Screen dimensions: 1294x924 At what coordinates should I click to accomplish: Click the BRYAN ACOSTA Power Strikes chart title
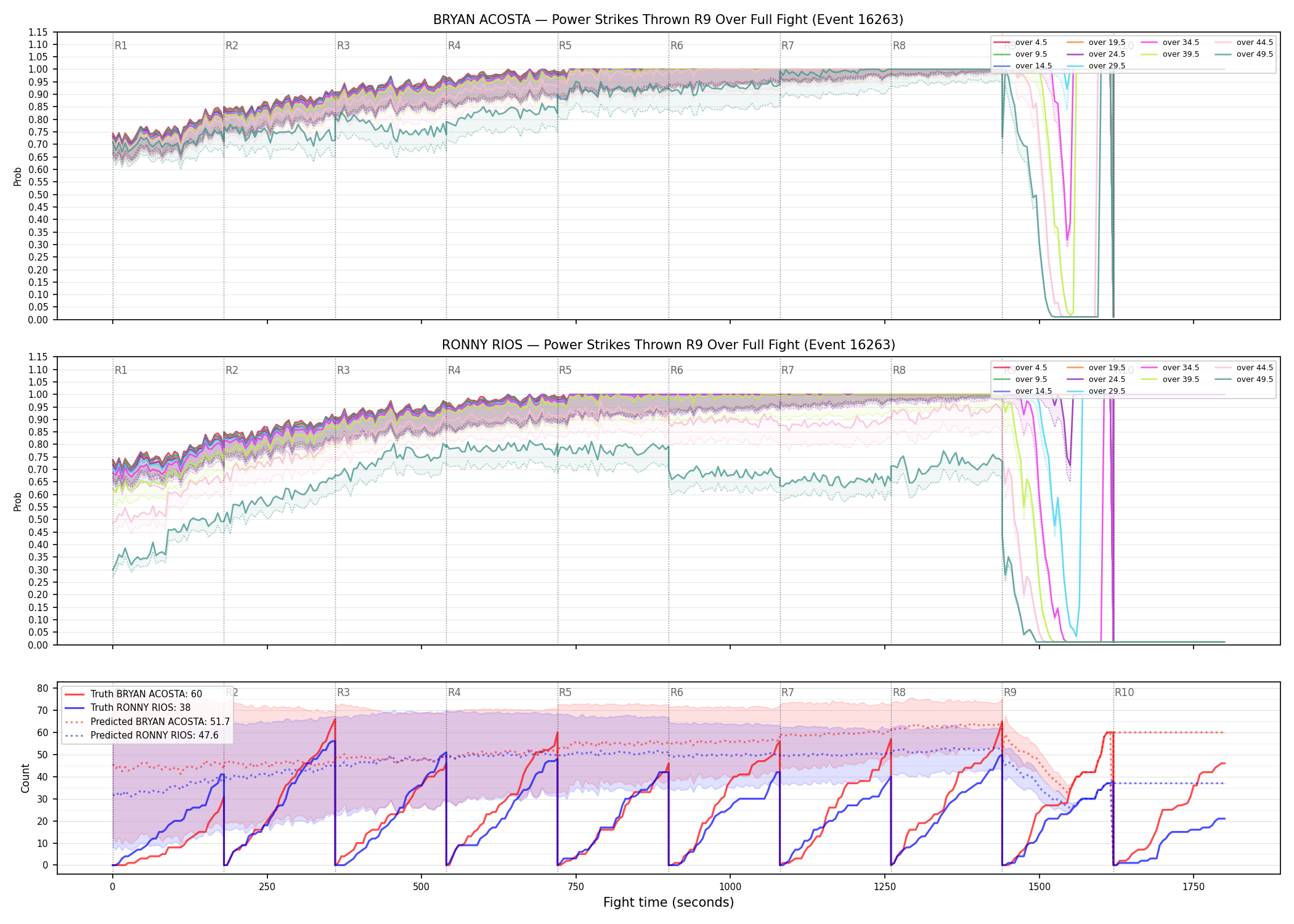click(x=668, y=20)
